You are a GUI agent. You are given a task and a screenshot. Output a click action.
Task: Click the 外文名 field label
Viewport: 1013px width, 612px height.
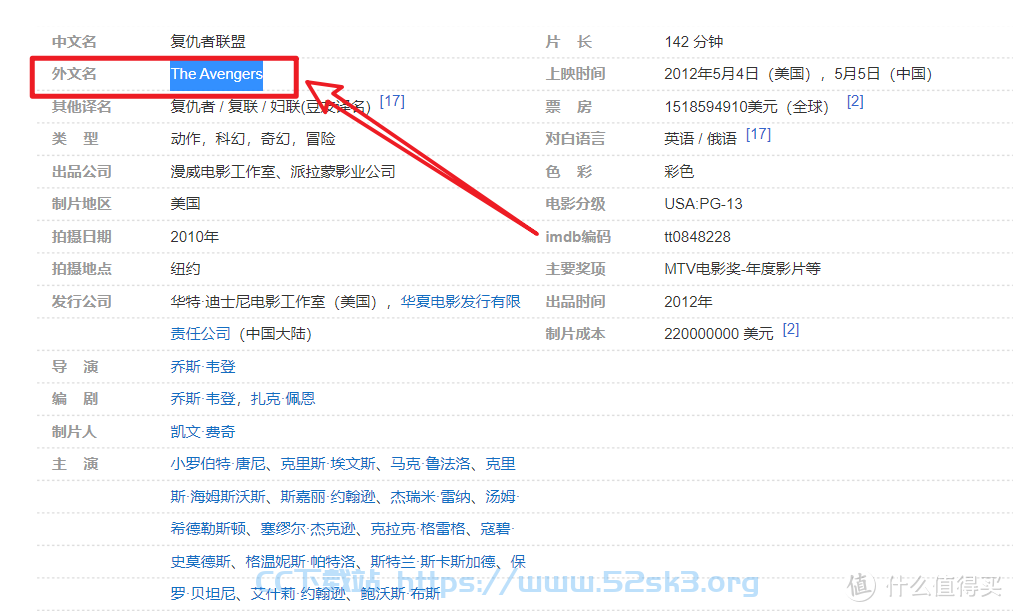click(x=74, y=74)
